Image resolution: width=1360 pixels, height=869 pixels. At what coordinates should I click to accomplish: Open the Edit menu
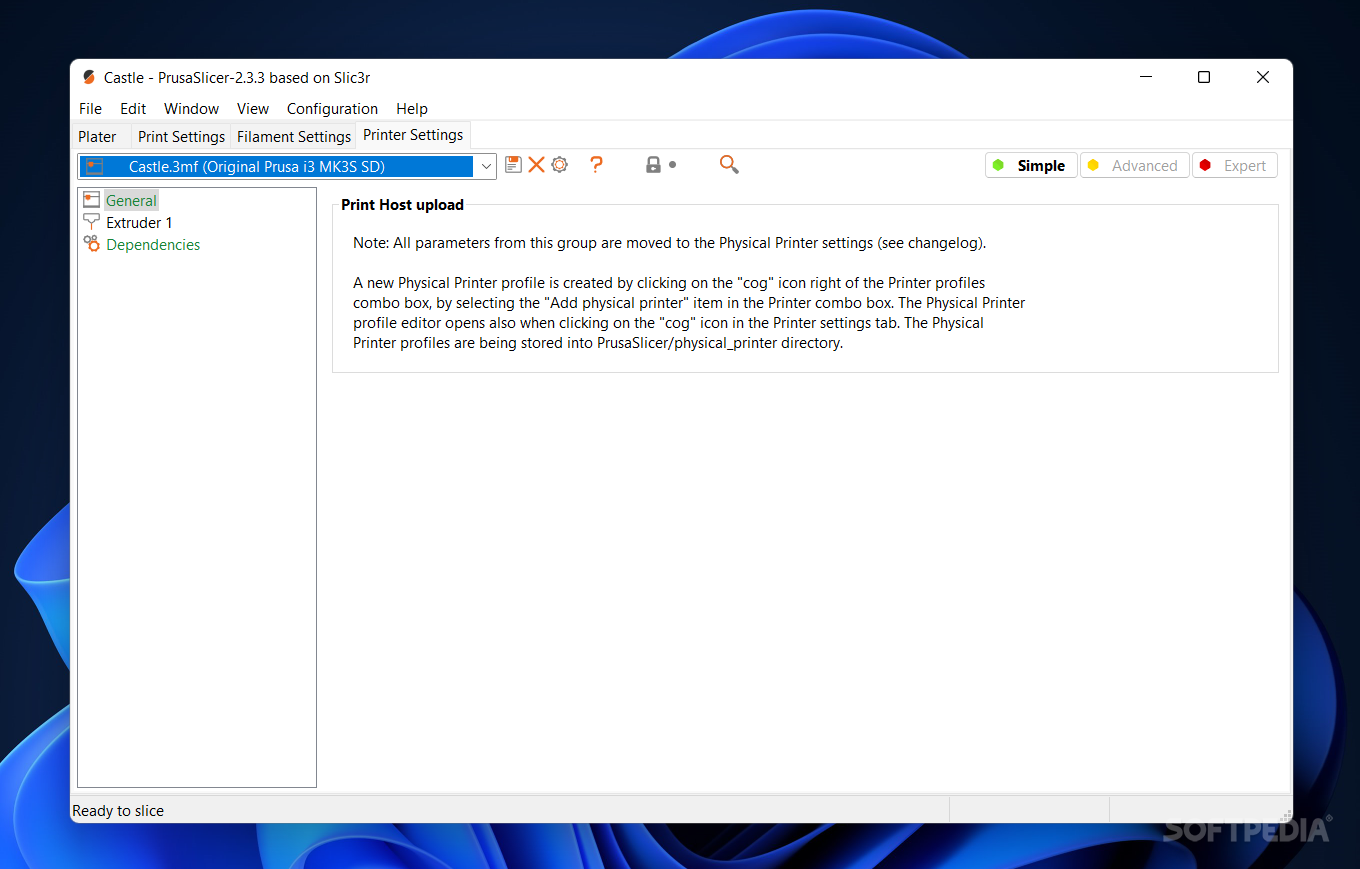click(x=133, y=109)
